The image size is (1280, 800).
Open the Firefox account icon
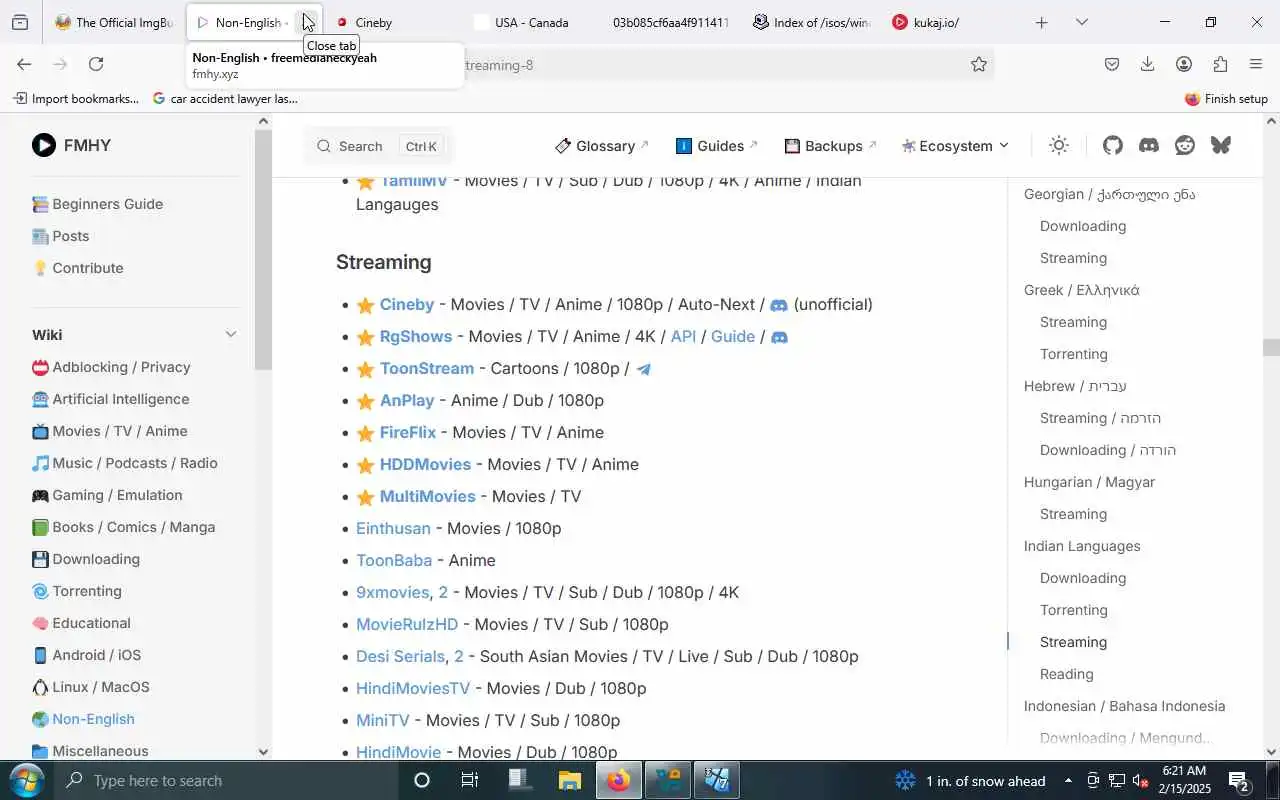pos(1184,64)
